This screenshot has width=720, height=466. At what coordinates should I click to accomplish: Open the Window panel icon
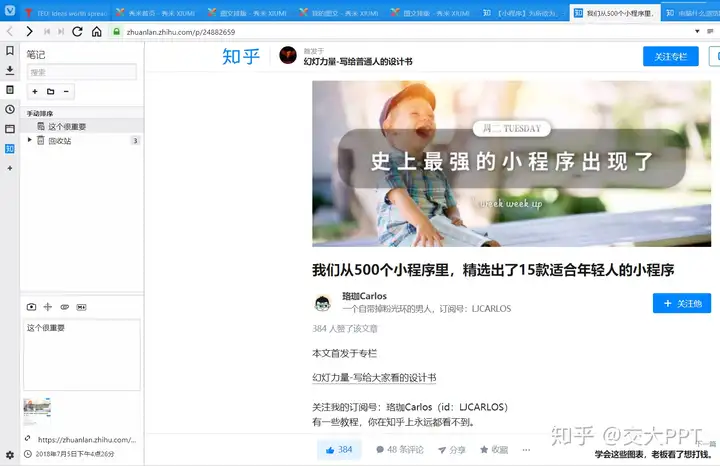tap(10, 129)
